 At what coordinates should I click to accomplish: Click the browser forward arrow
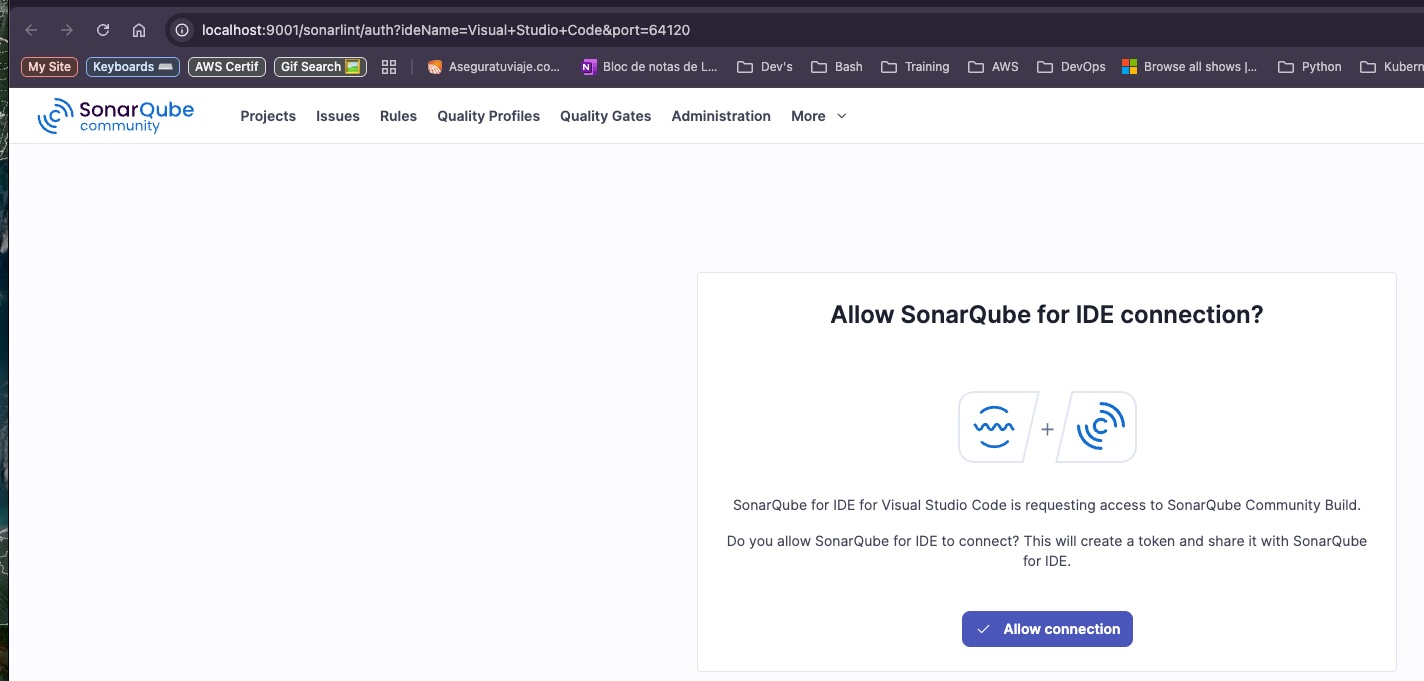click(x=67, y=30)
